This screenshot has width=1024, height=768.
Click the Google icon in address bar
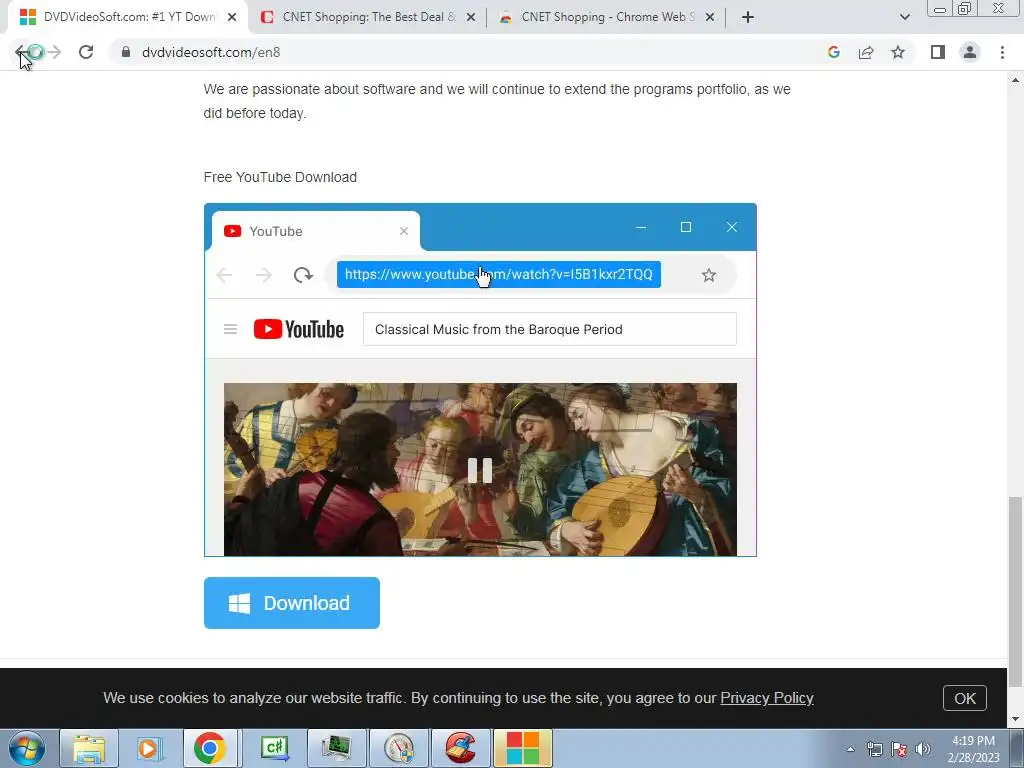(833, 52)
